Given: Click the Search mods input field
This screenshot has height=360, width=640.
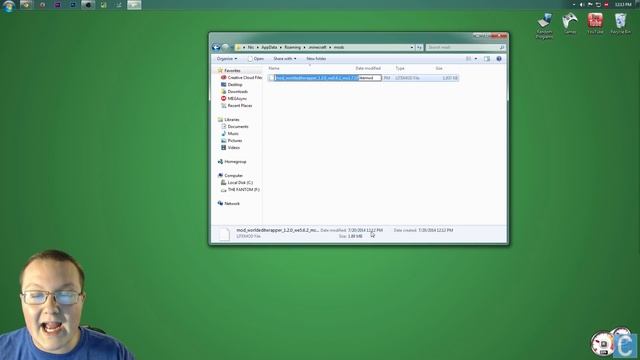Looking at the screenshot, I should point(466,47).
